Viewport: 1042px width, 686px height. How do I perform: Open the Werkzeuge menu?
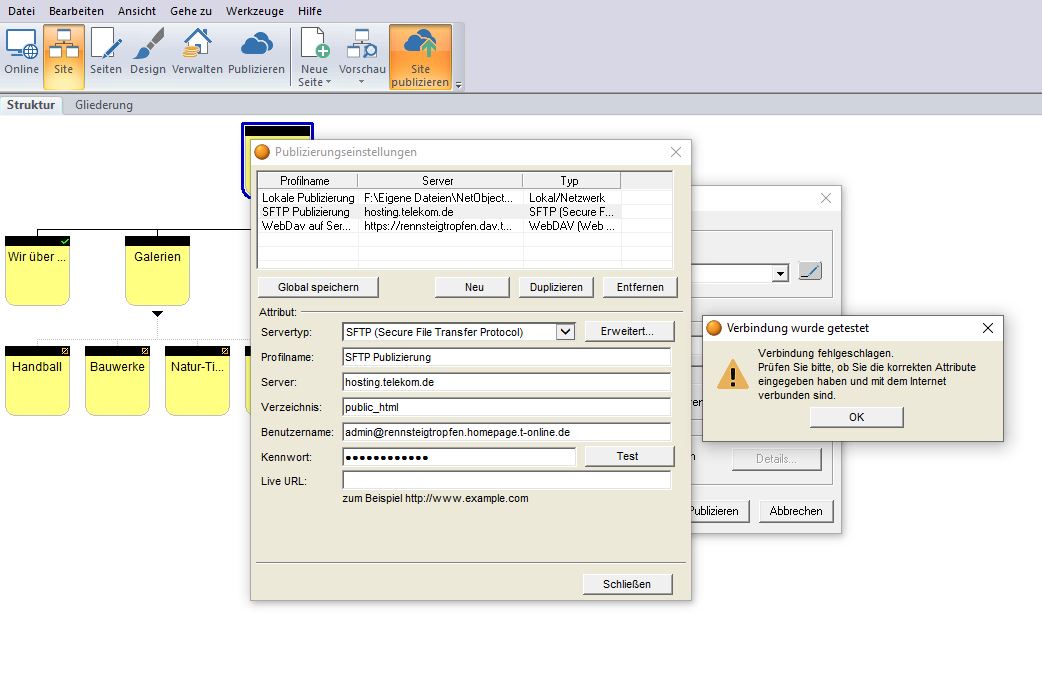[255, 11]
